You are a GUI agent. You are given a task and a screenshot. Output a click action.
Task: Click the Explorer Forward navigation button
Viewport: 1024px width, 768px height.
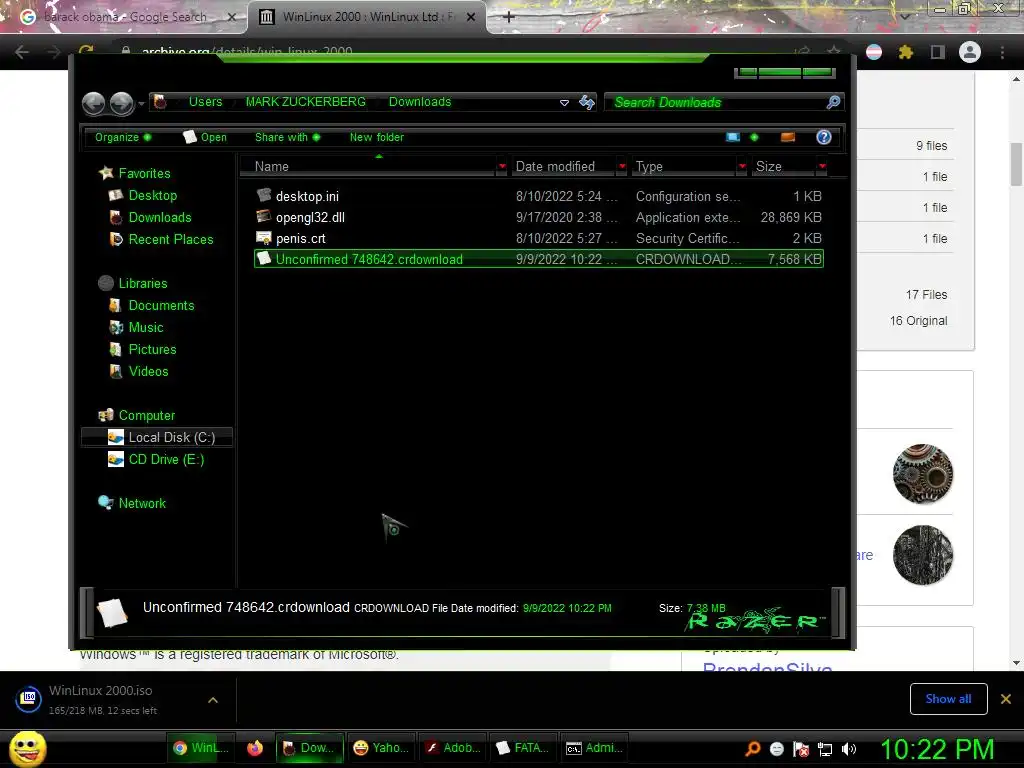pos(121,103)
